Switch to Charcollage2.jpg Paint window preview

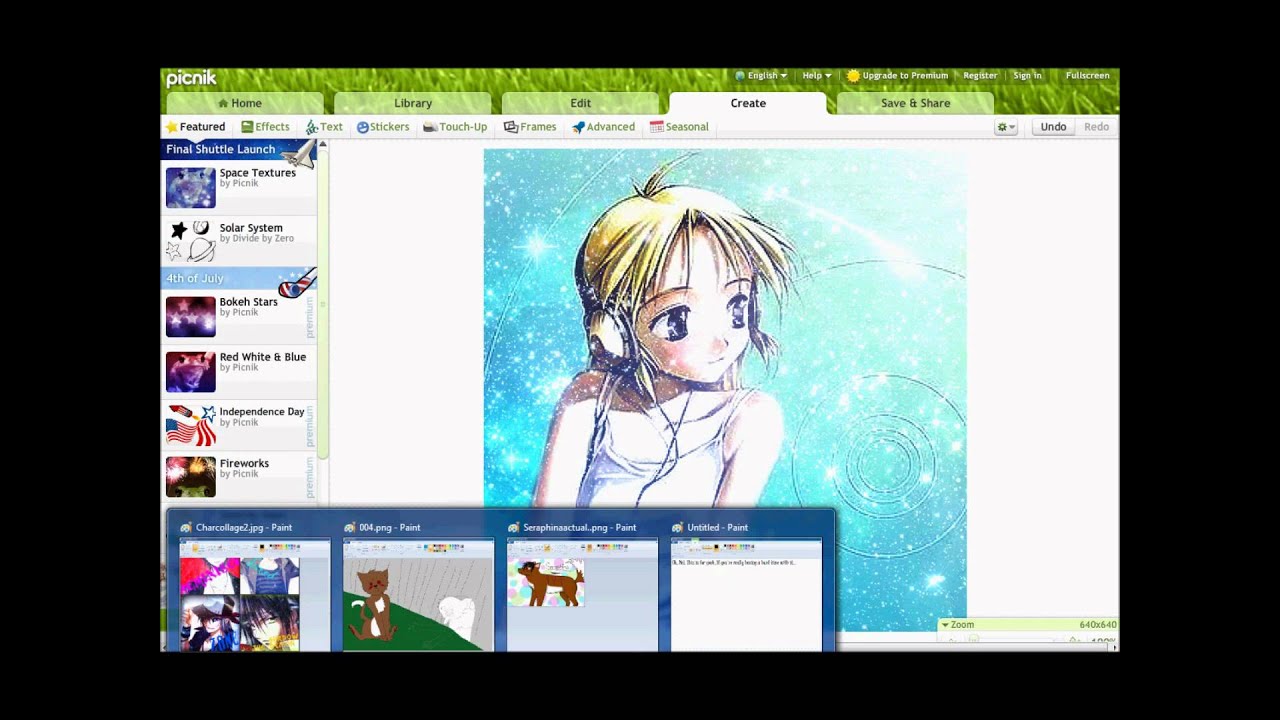point(254,594)
